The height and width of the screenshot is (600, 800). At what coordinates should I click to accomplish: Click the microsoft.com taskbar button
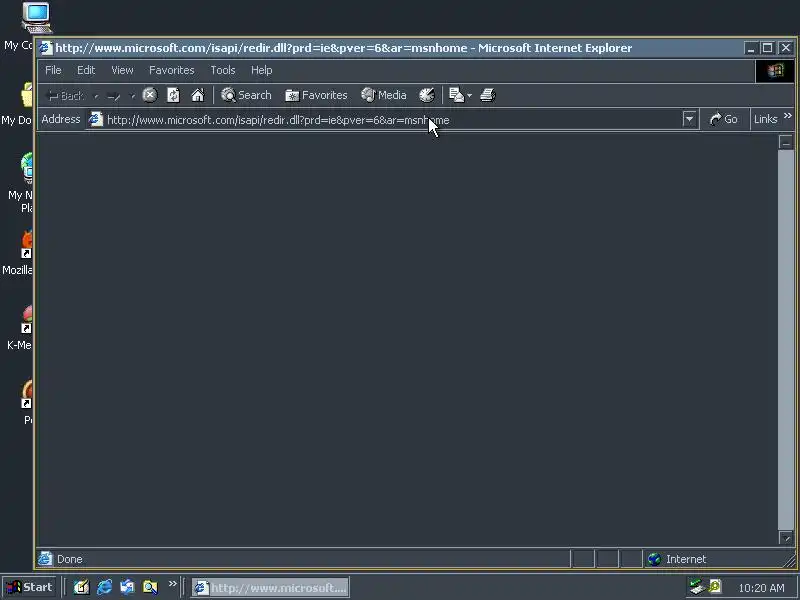coord(270,588)
